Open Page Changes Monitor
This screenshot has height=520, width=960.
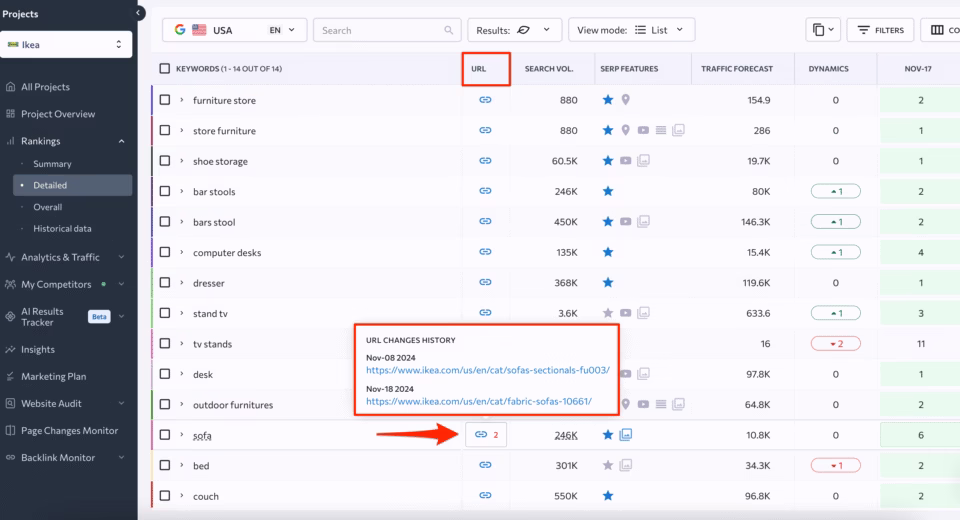[x=69, y=431]
